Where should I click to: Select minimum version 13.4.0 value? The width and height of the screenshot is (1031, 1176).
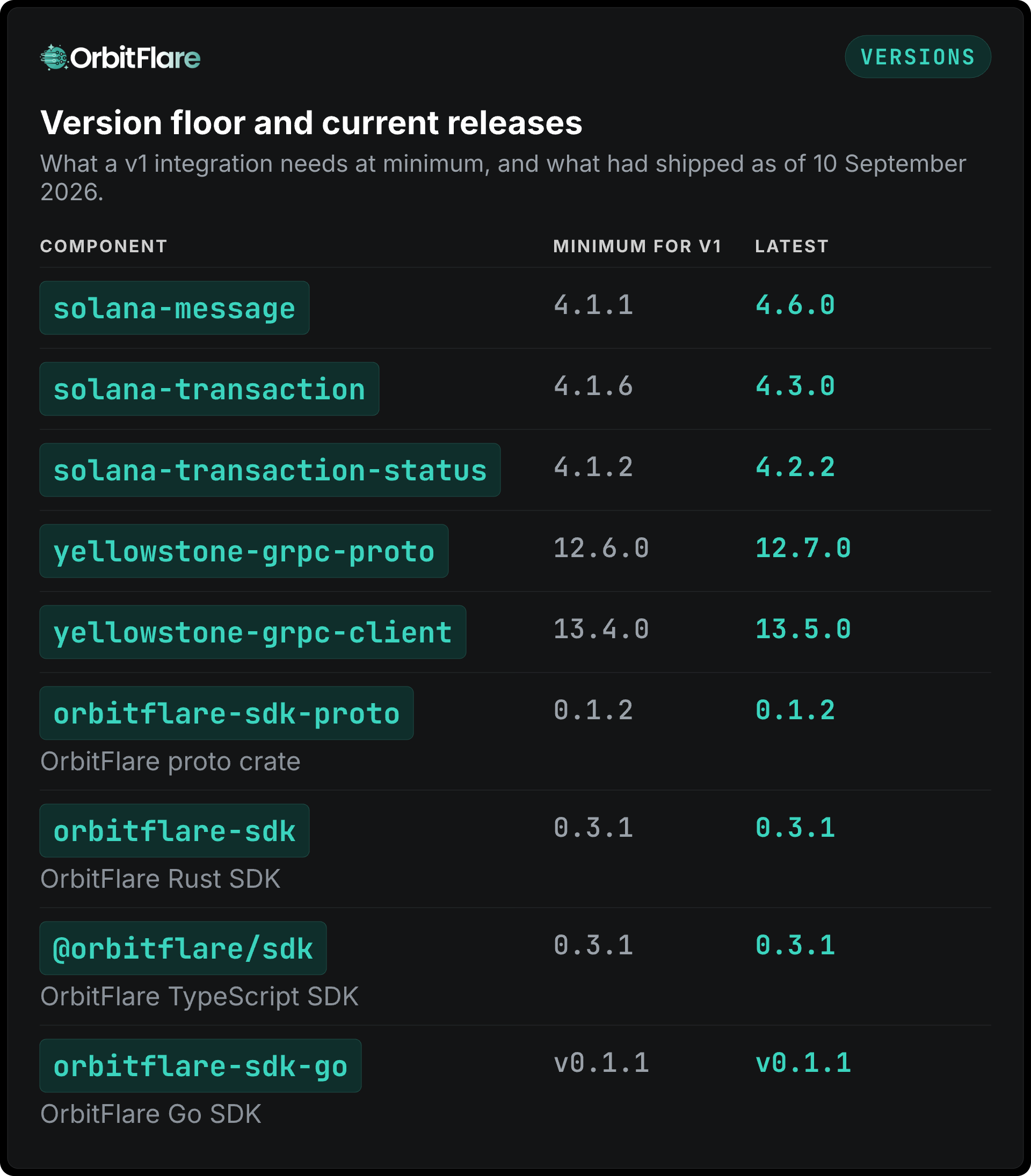601,629
